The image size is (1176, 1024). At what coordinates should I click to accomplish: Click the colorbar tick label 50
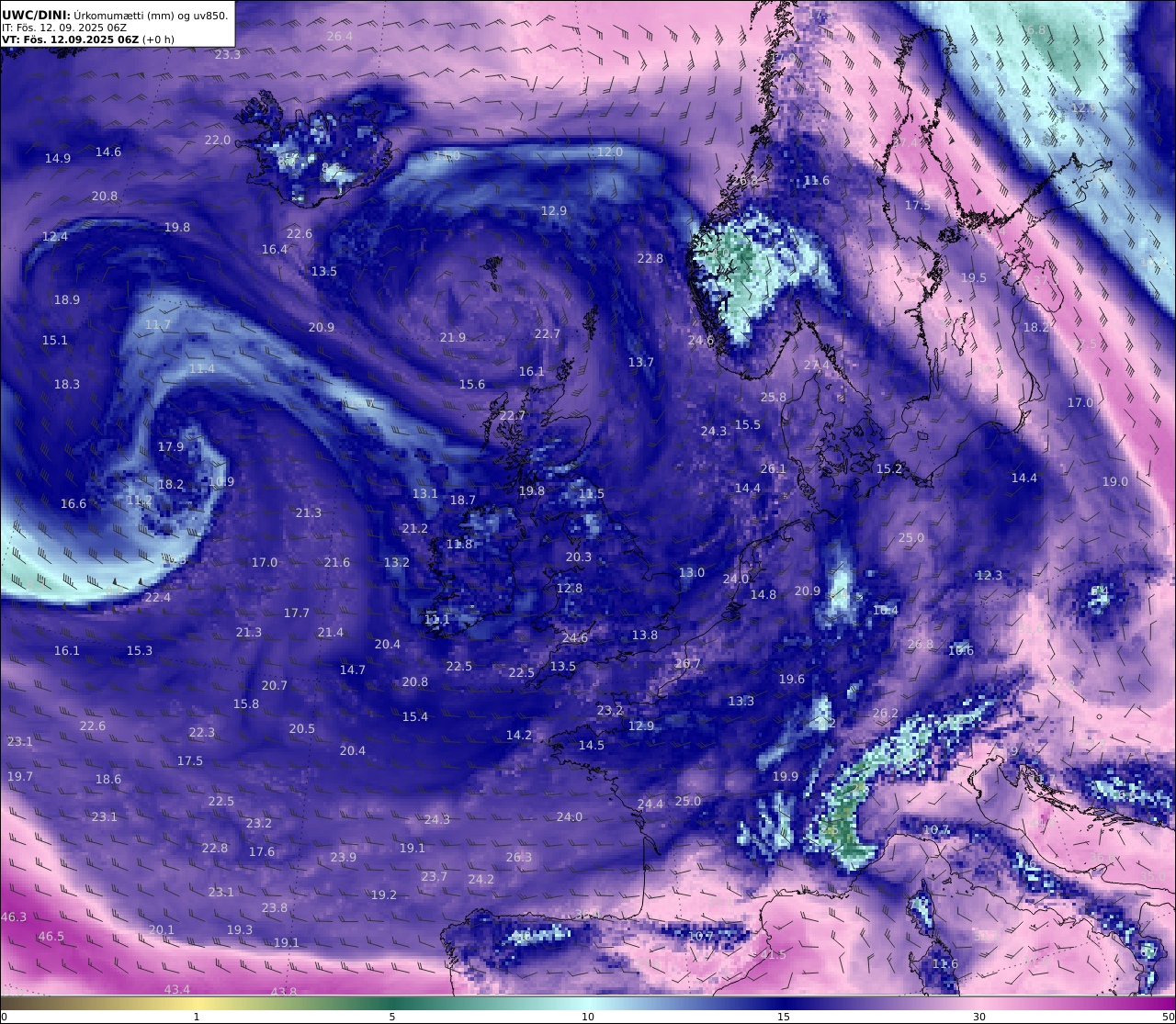click(1168, 1017)
